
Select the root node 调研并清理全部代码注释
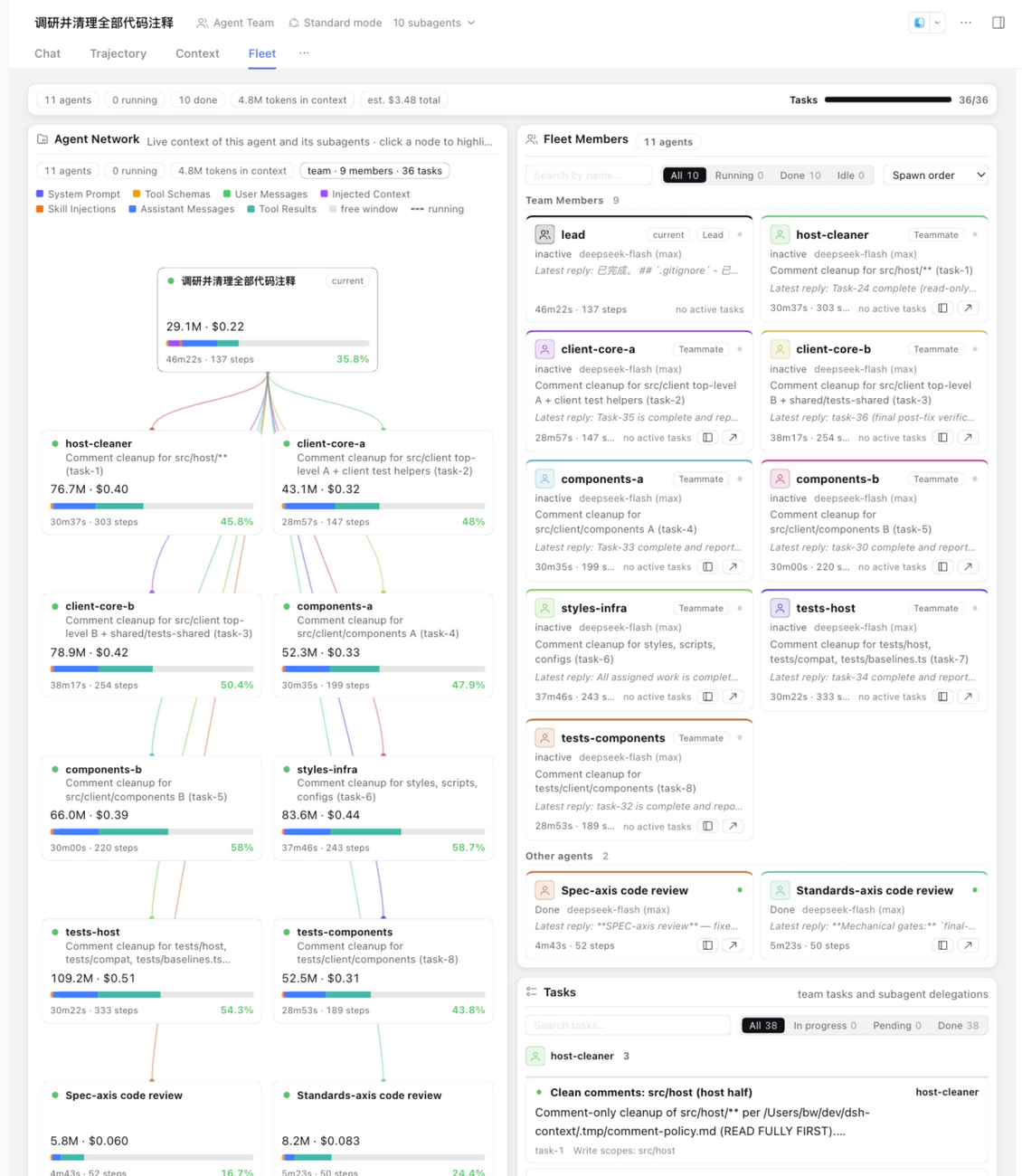tap(268, 319)
